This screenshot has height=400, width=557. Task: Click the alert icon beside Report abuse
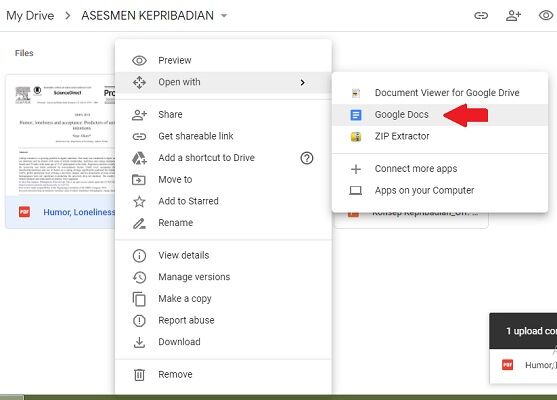pyautogui.click(x=139, y=321)
